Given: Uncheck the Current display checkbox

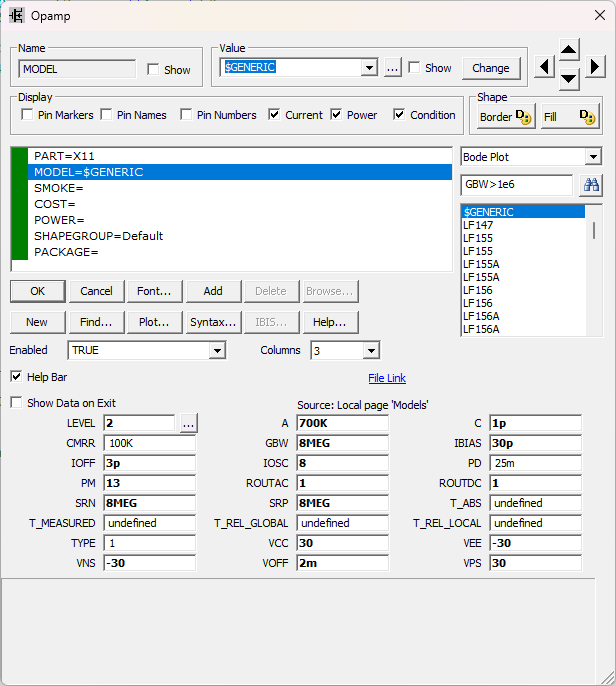Looking at the screenshot, I should point(274,115).
